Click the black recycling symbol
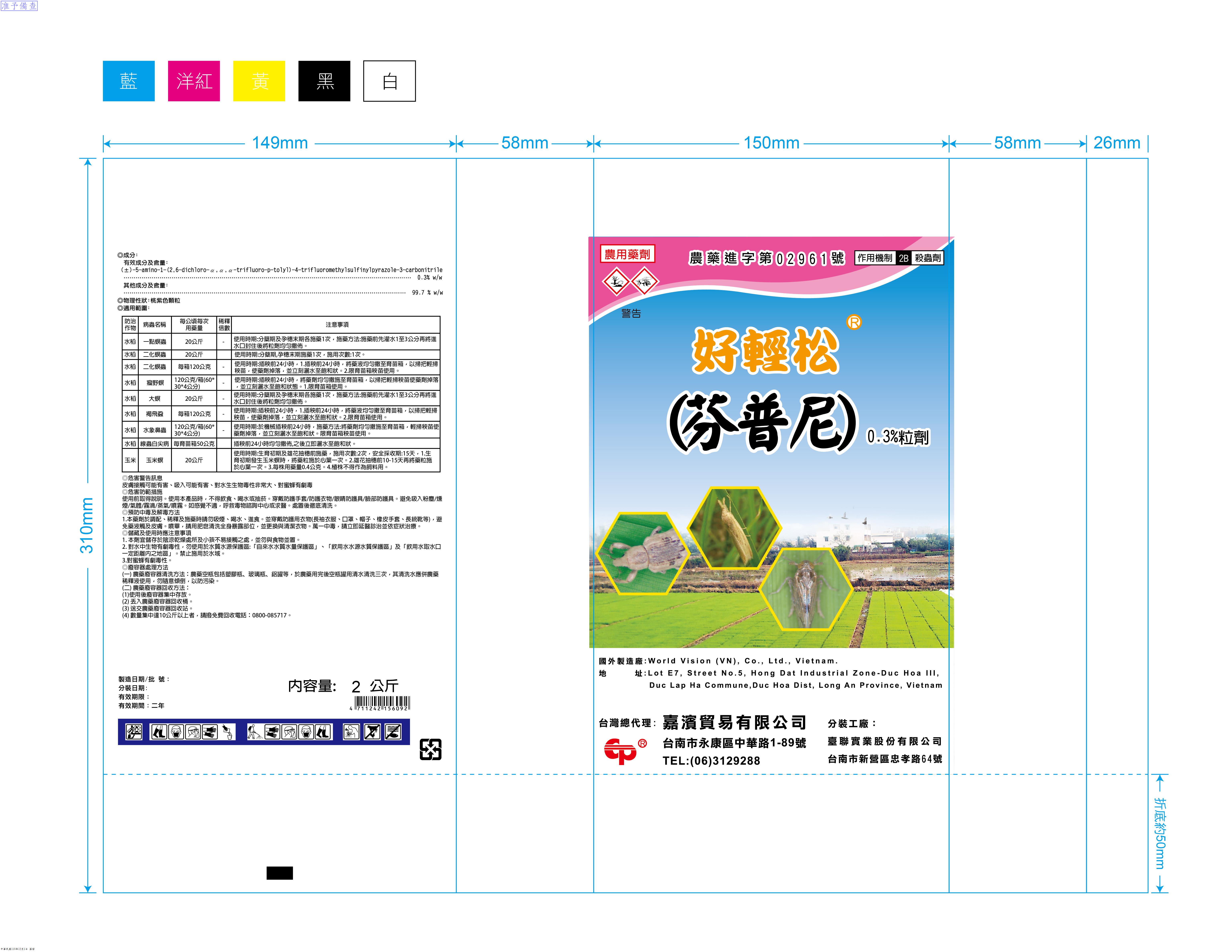This screenshot has width=1232, height=952. (430, 750)
